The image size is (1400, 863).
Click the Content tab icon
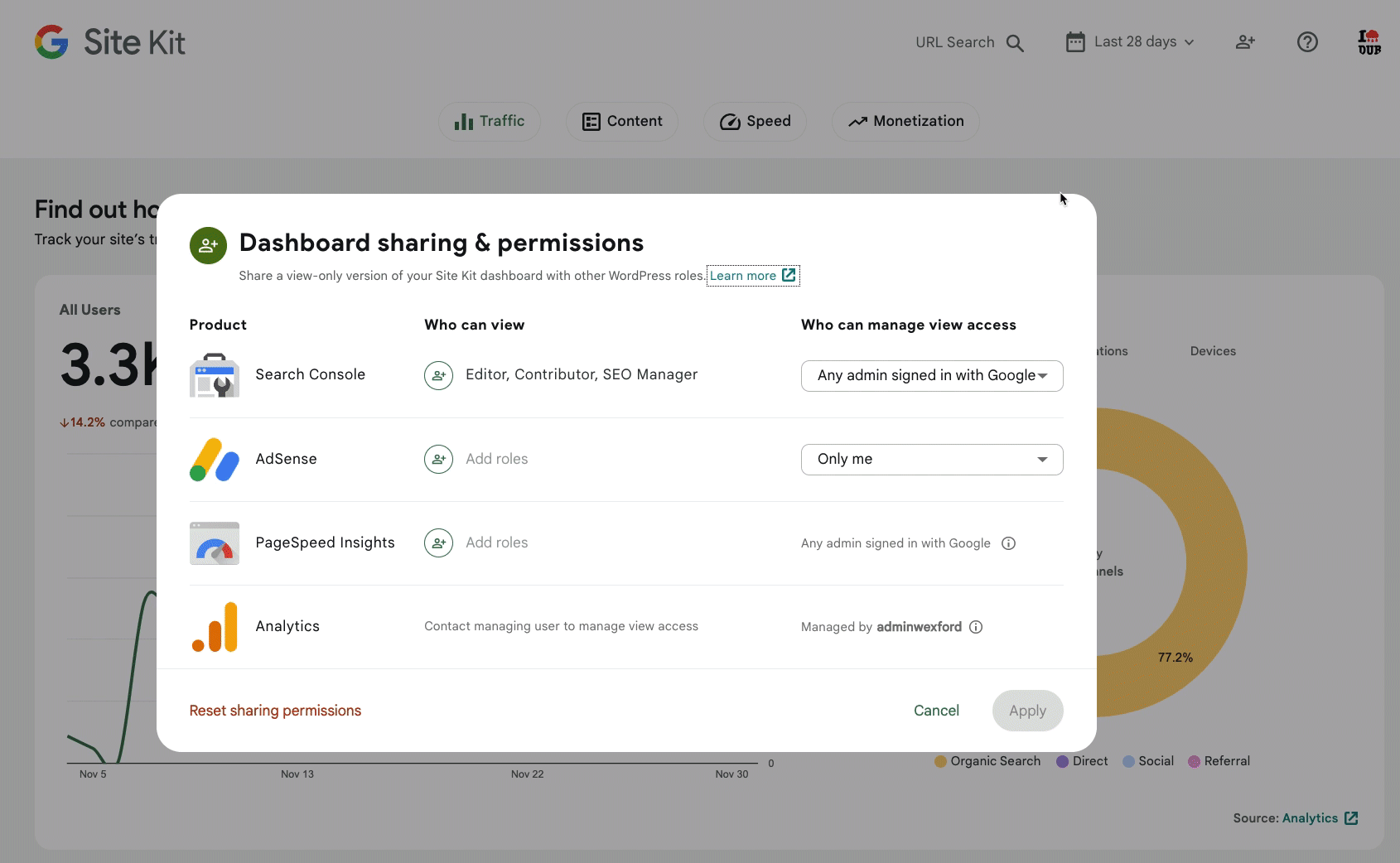(591, 122)
